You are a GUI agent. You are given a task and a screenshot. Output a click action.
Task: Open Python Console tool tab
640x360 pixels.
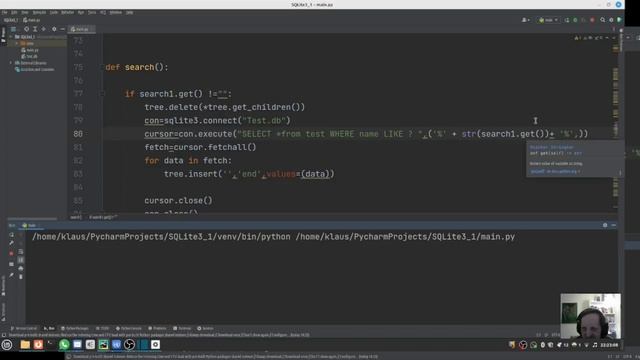coord(129,328)
